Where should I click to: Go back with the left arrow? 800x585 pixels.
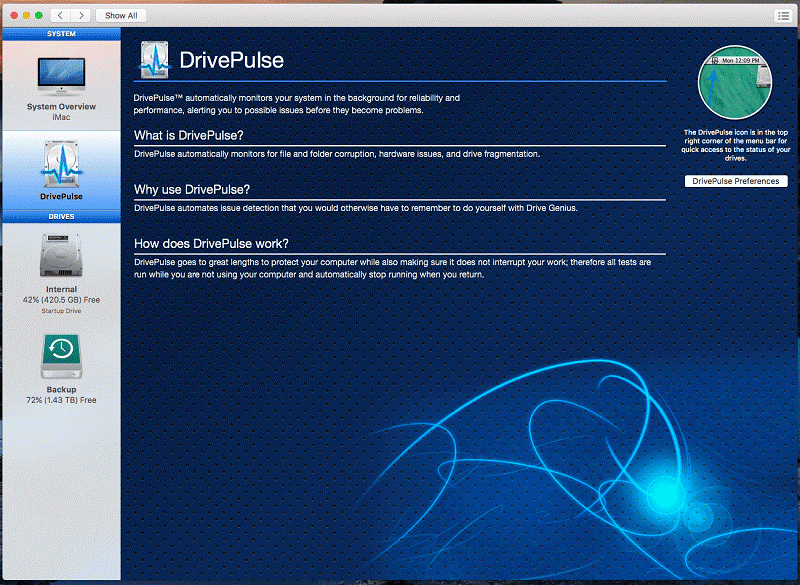tap(60, 15)
